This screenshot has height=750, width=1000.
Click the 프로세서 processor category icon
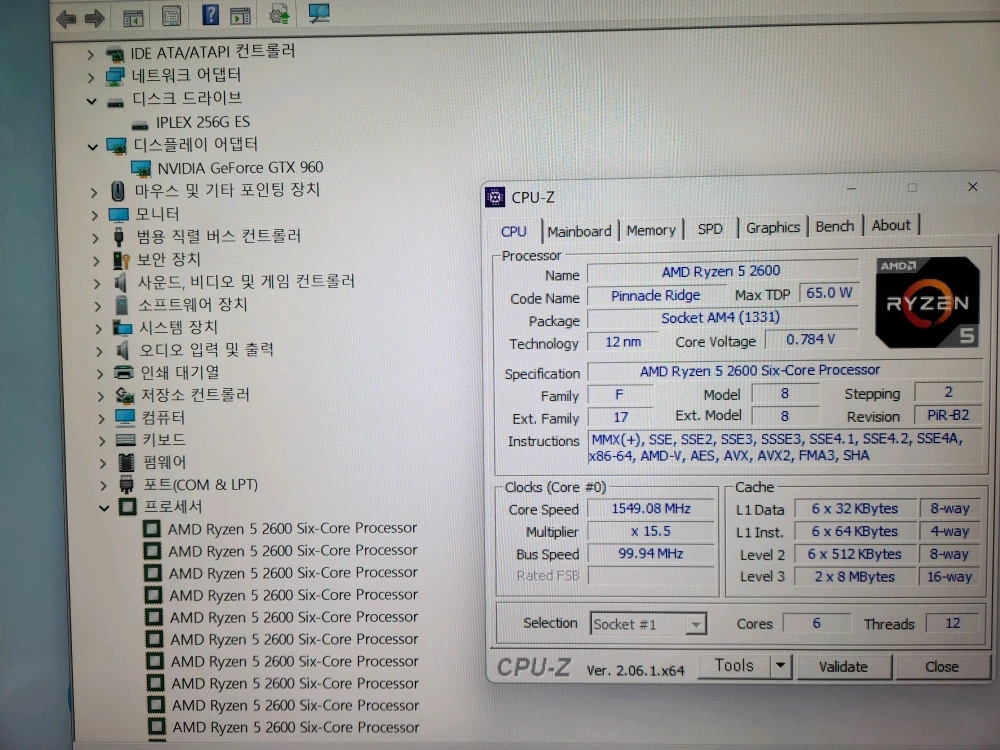click(x=128, y=507)
